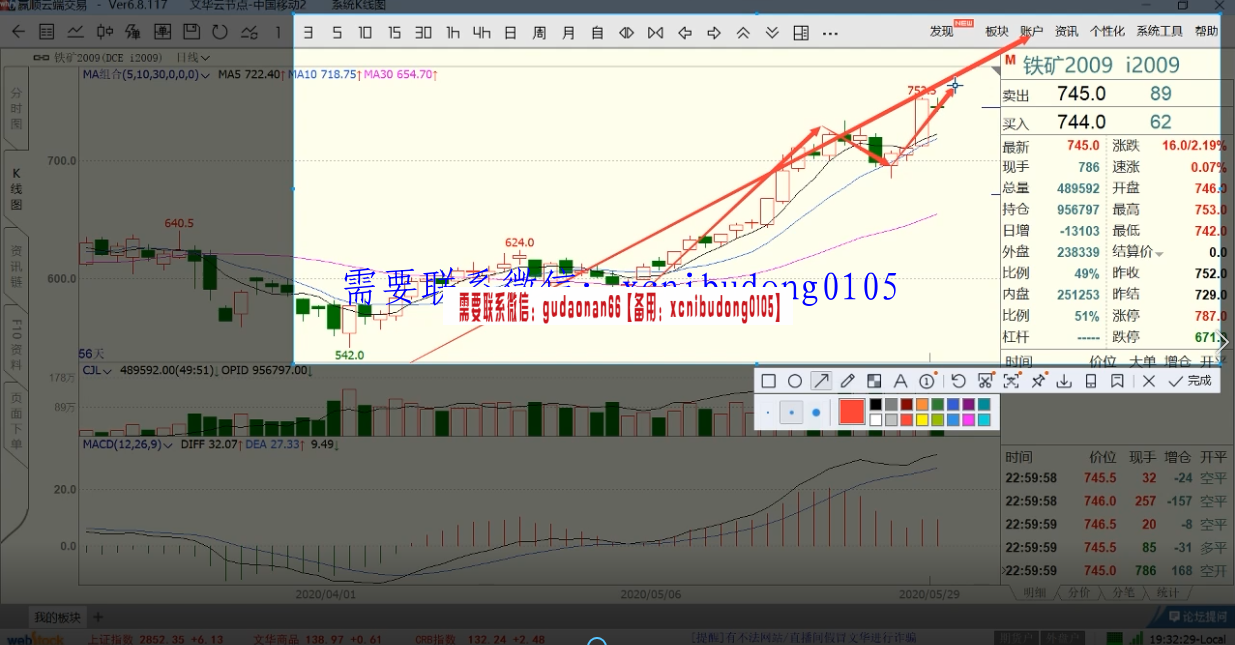Select the rectangle annotation tool
The width and height of the screenshot is (1235, 645).
pos(768,381)
